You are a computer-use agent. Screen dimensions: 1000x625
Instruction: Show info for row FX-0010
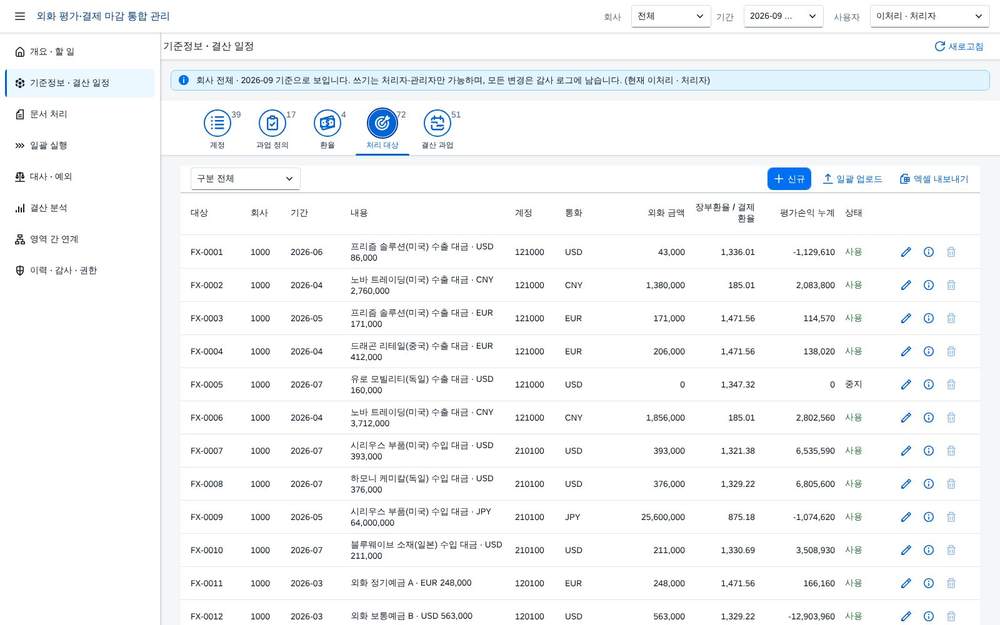pyautogui.click(x=929, y=550)
